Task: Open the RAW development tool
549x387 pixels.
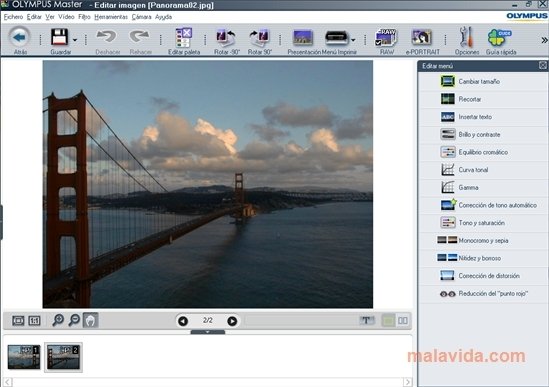Action: click(x=386, y=37)
